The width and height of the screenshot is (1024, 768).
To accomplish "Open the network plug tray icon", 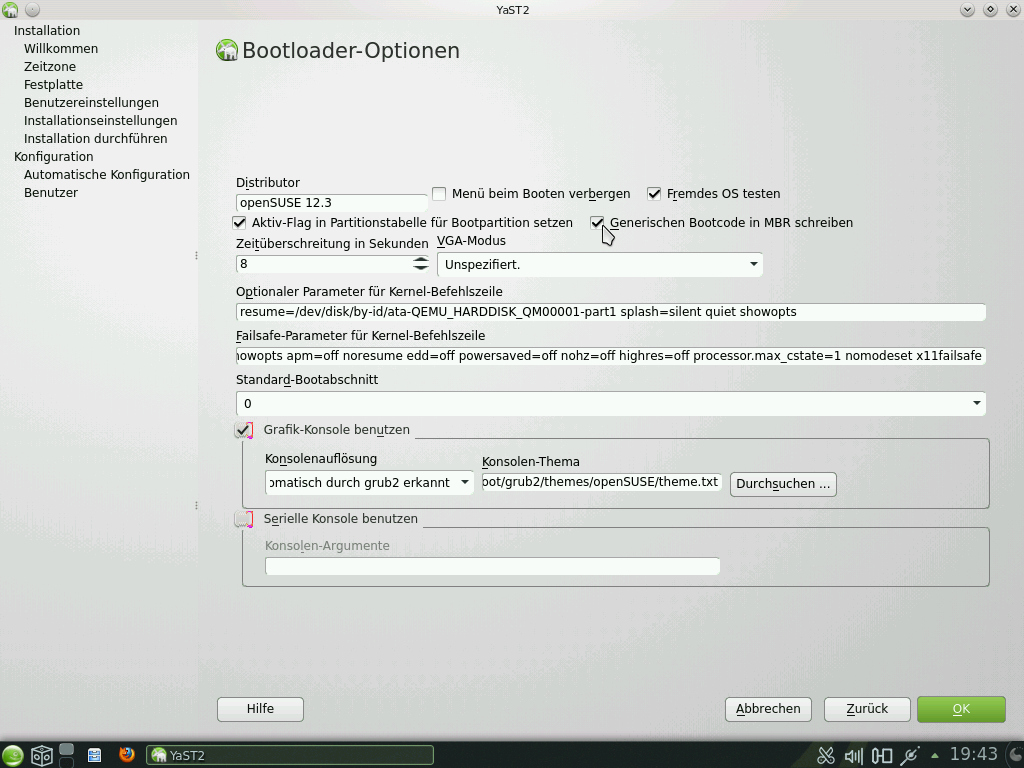I will pyautogui.click(x=910, y=756).
